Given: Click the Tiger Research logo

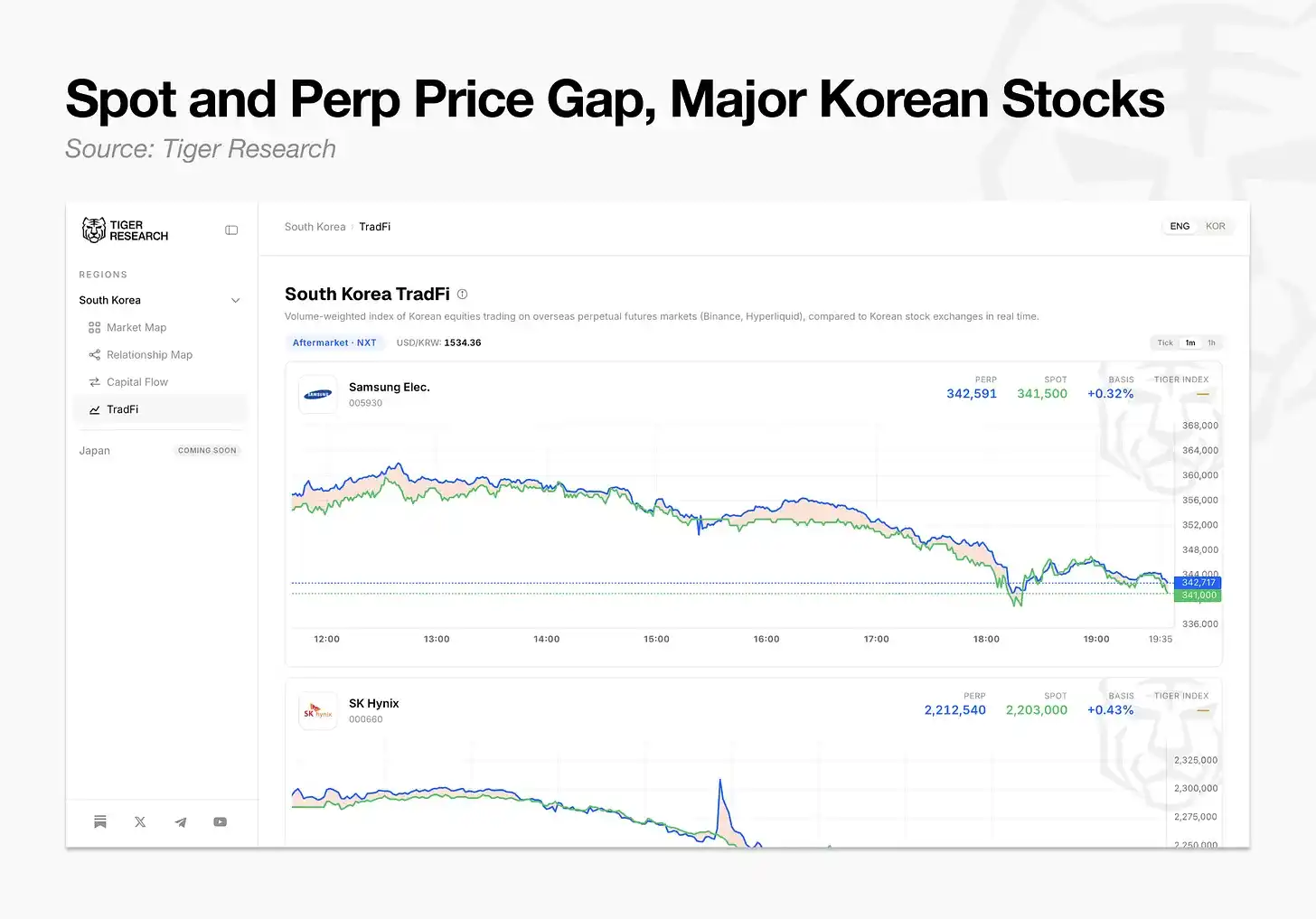Looking at the screenshot, I should pos(125,230).
